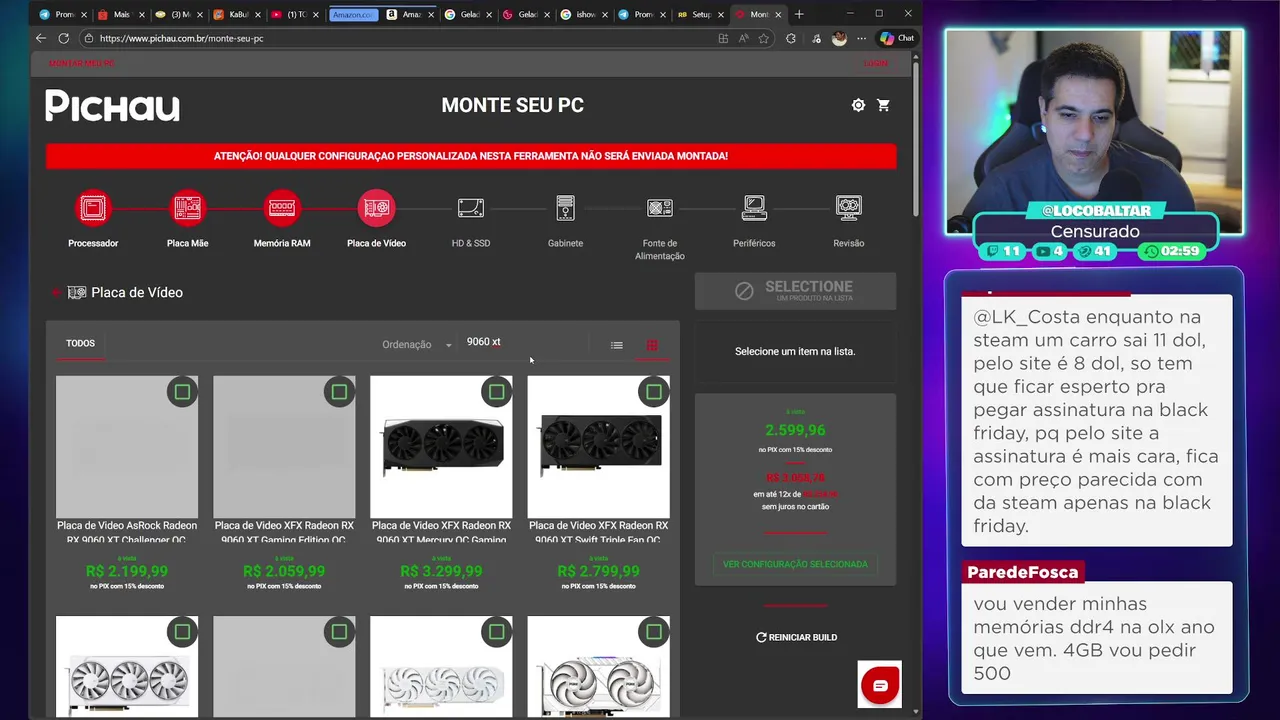
Task: Click the Pichau logo
Action: click(112, 106)
